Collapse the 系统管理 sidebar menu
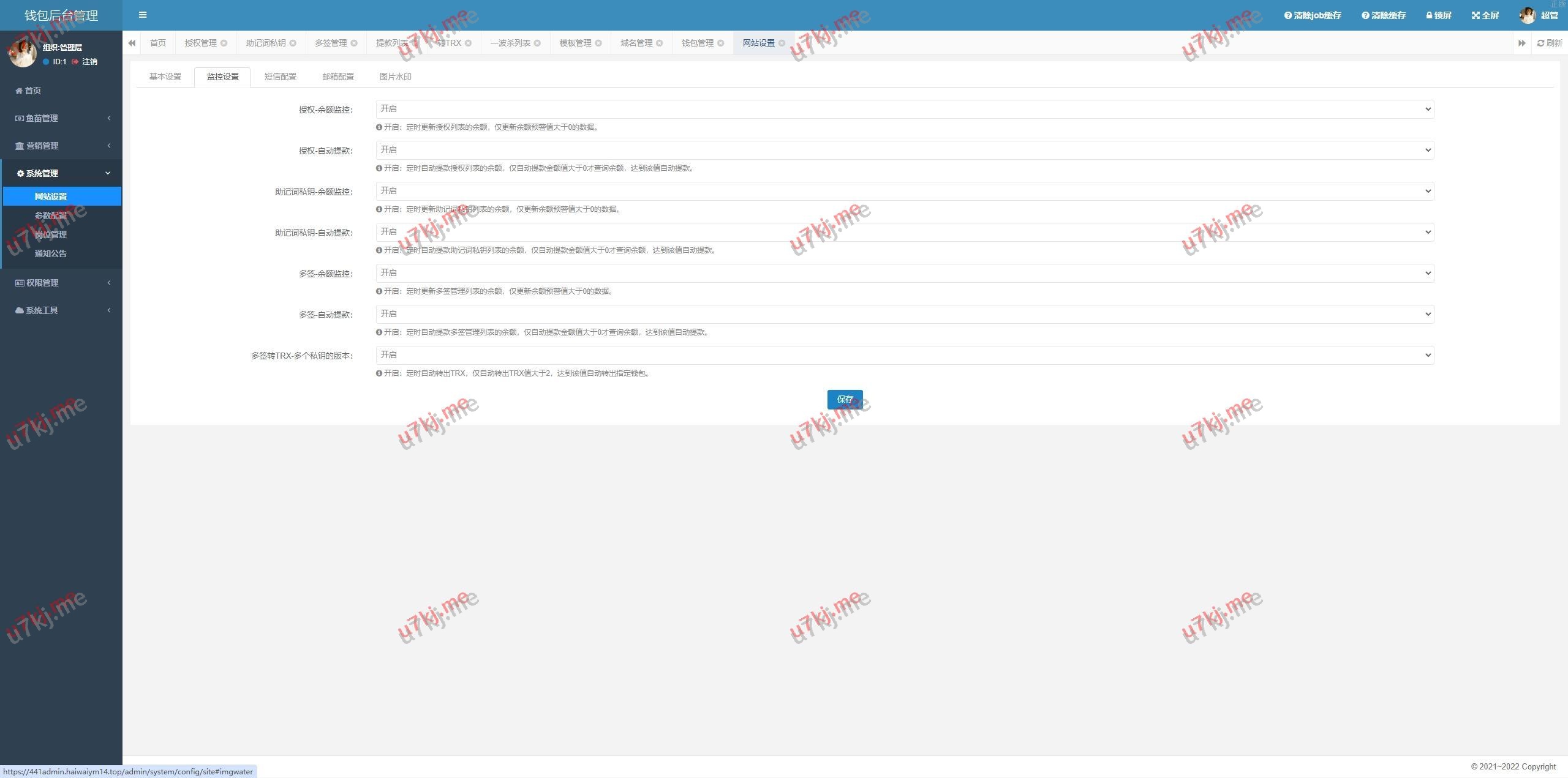 [61, 173]
